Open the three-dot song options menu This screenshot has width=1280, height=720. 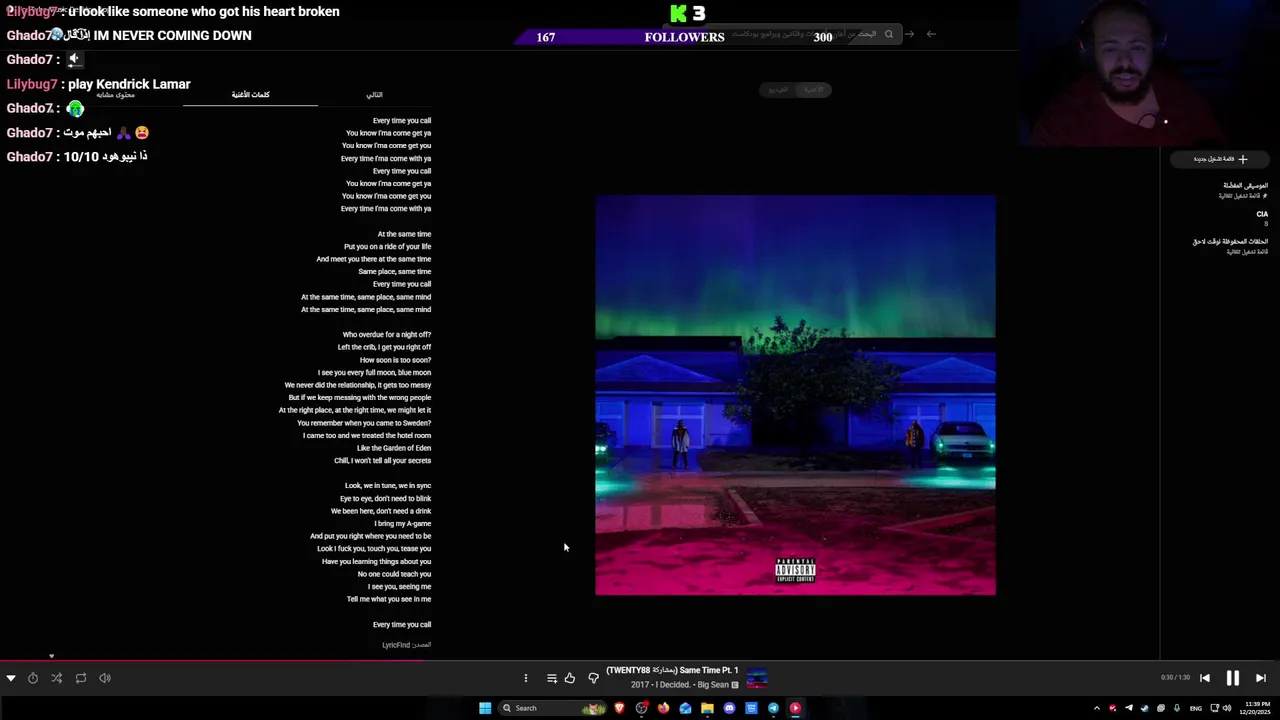pyautogui.click(x=525, y=678)
